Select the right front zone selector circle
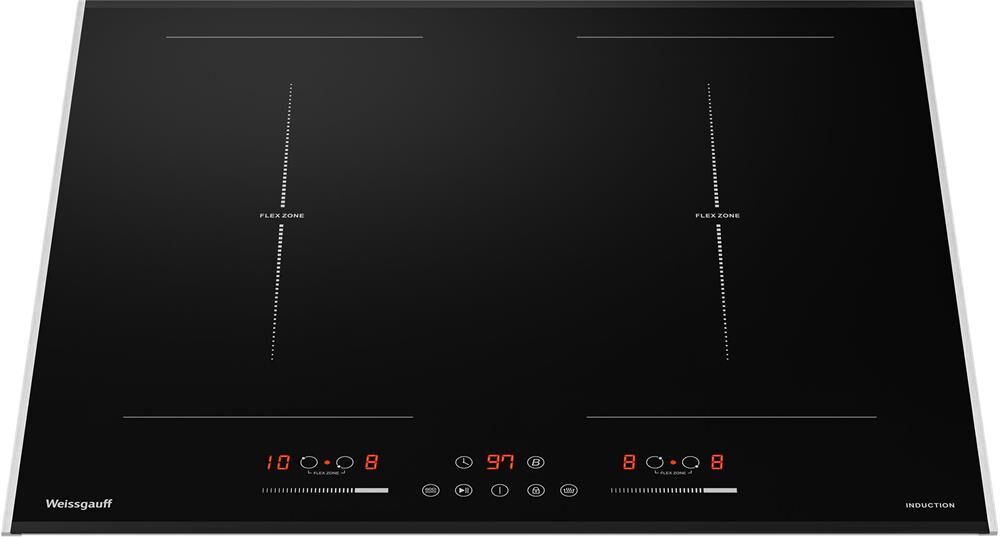Image resolution: width=1000 pixels, height=537 pixels. click(691, 462)
